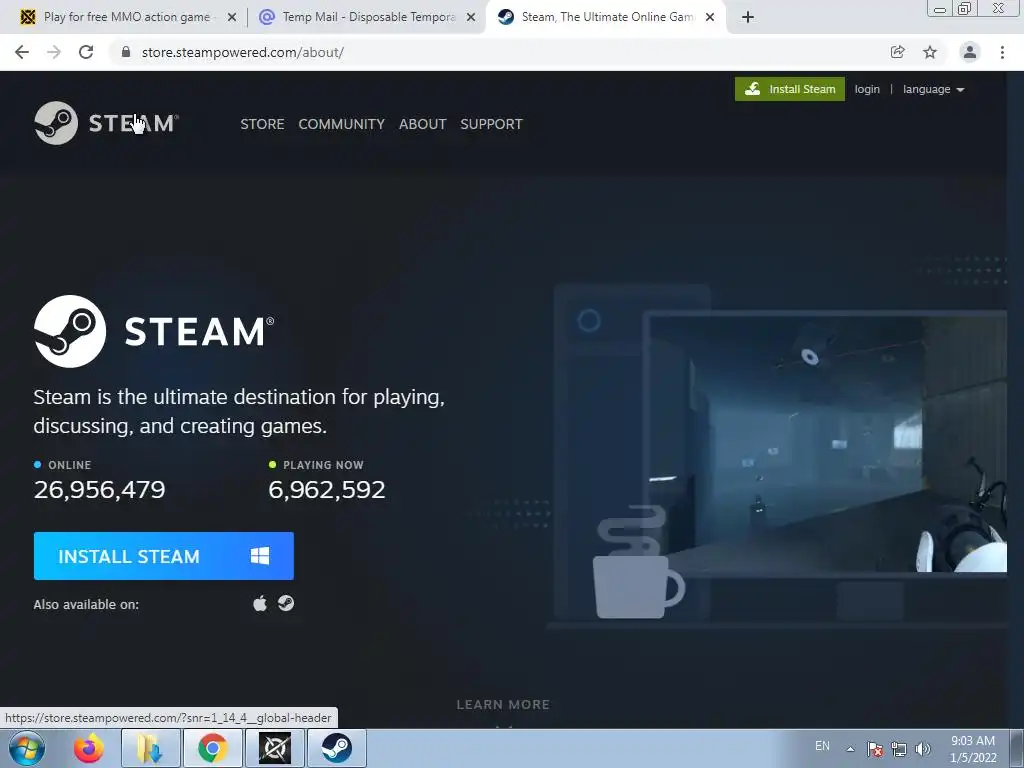
Task: Click the playing now count 6,962,592
Action: point(327,490)
